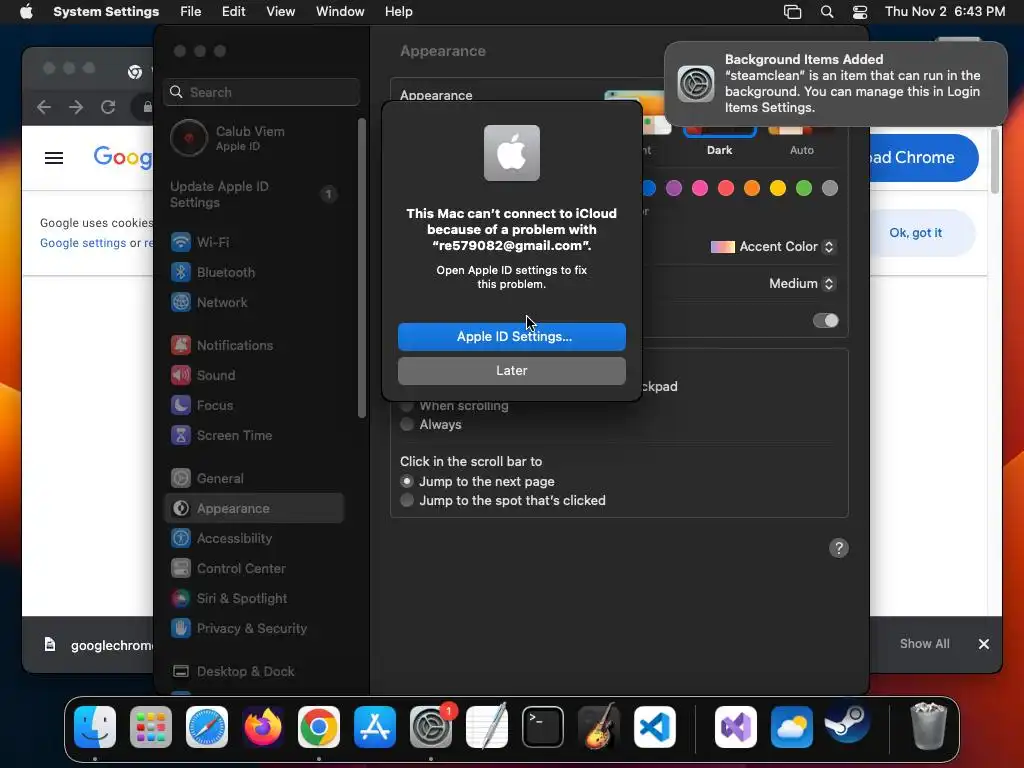Open the View menu
This screenshot has width=1024, height=768.
click(x=280, y=12)
